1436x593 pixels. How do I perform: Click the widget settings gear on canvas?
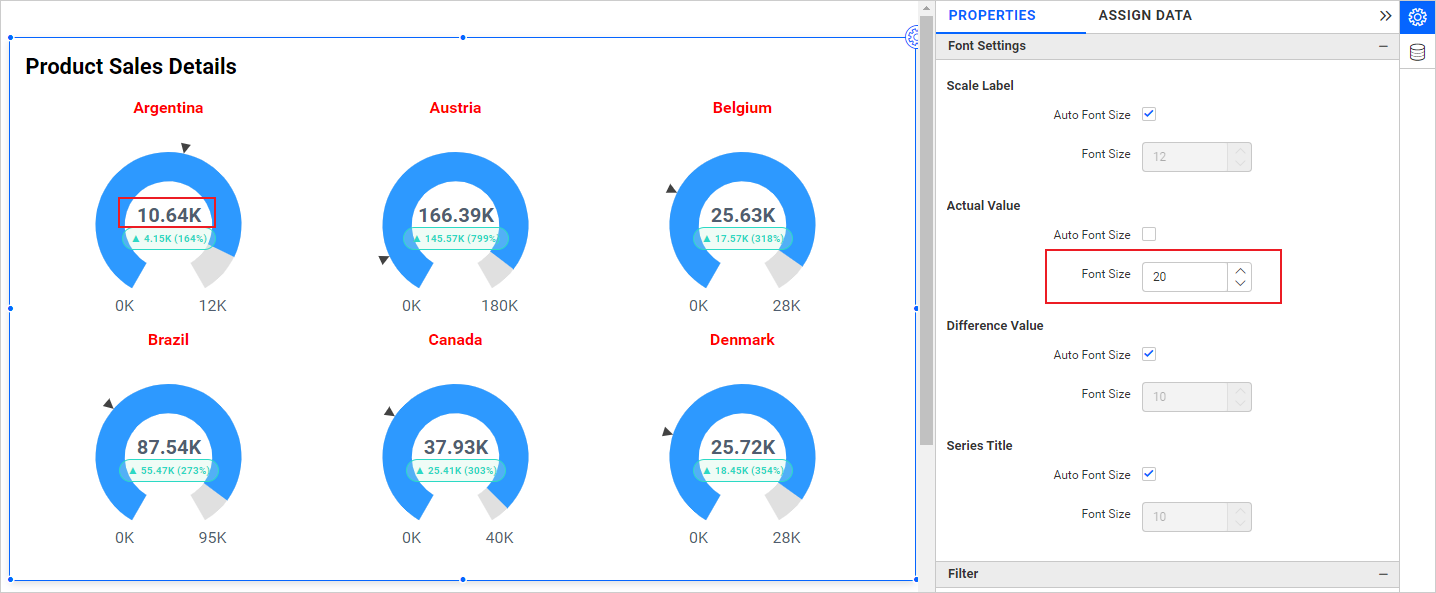tap(912, 38)
